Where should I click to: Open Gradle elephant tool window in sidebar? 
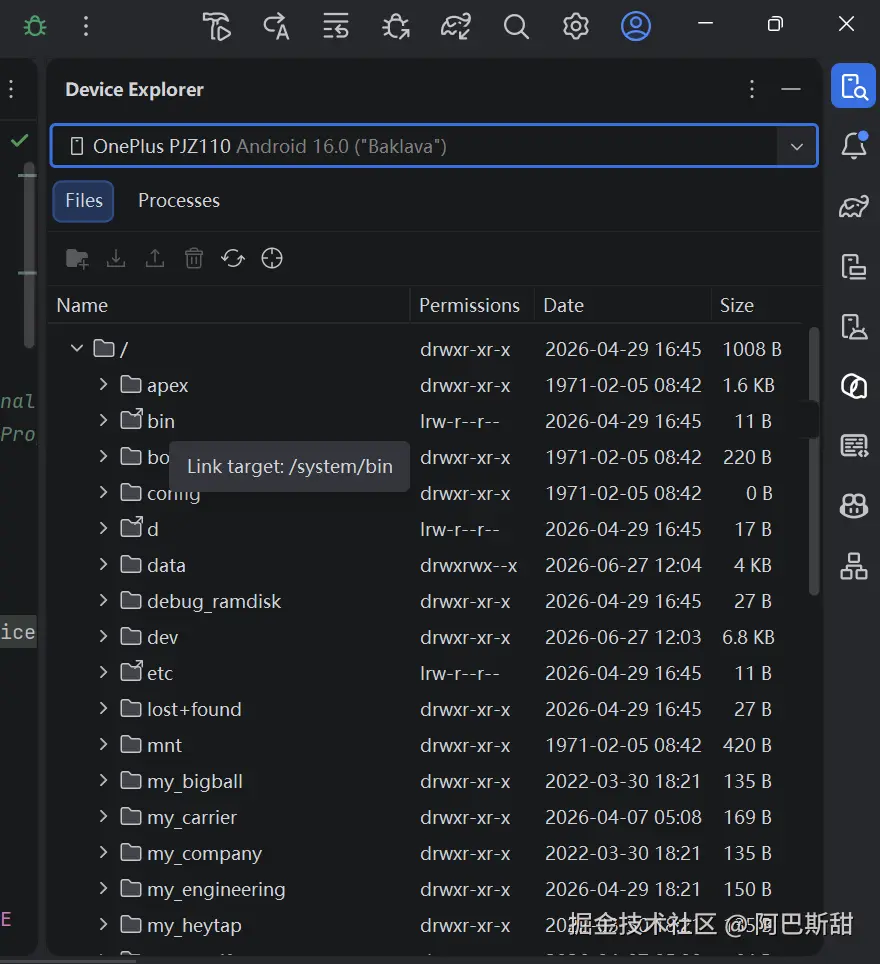point(854,206)
